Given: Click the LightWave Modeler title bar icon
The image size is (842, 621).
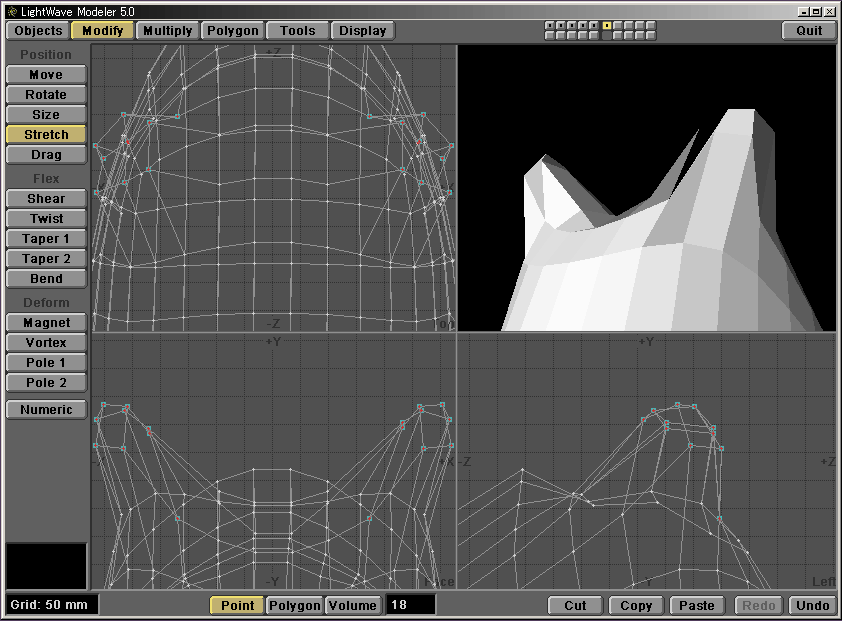Looking at the screenshot, I should coord(11,10).
